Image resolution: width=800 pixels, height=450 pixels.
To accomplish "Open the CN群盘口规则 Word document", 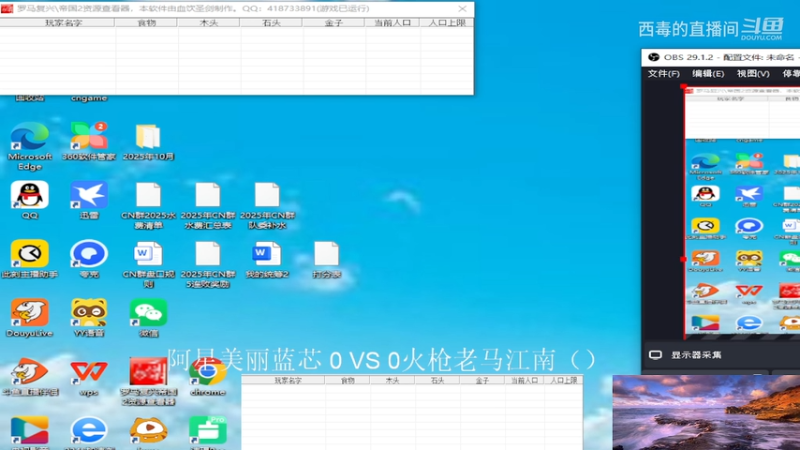I will click(148, 265).
